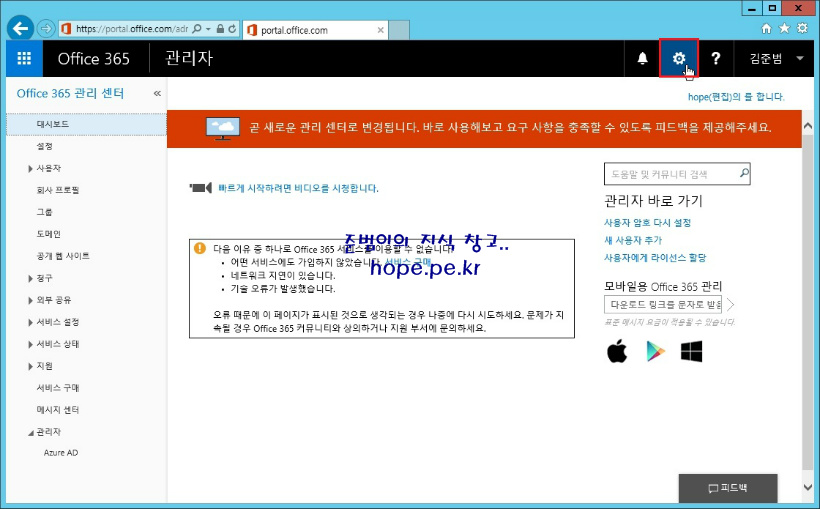Open 사용자에게 라이선스 할당 link
This screenshot has height=509, width=820.
(x=655, y=257)
